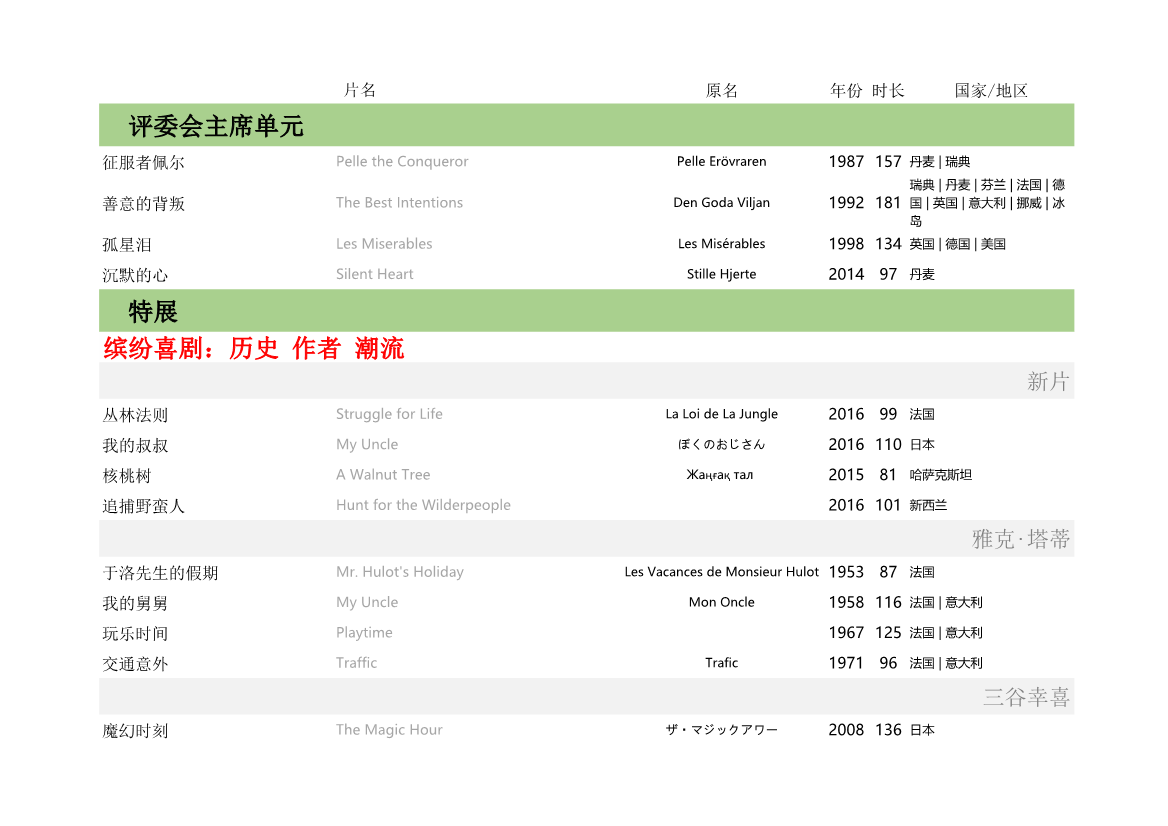Click English title Pelle the Conqueror
This screenshot has height=826, width=1168.
click(402, 162)
